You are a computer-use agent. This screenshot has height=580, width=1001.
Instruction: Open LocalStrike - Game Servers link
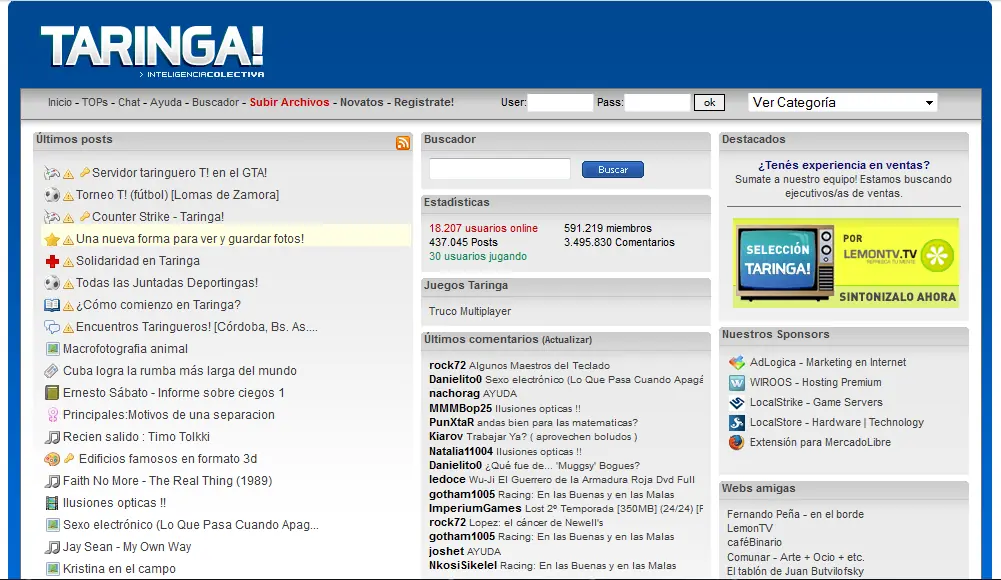817,402
